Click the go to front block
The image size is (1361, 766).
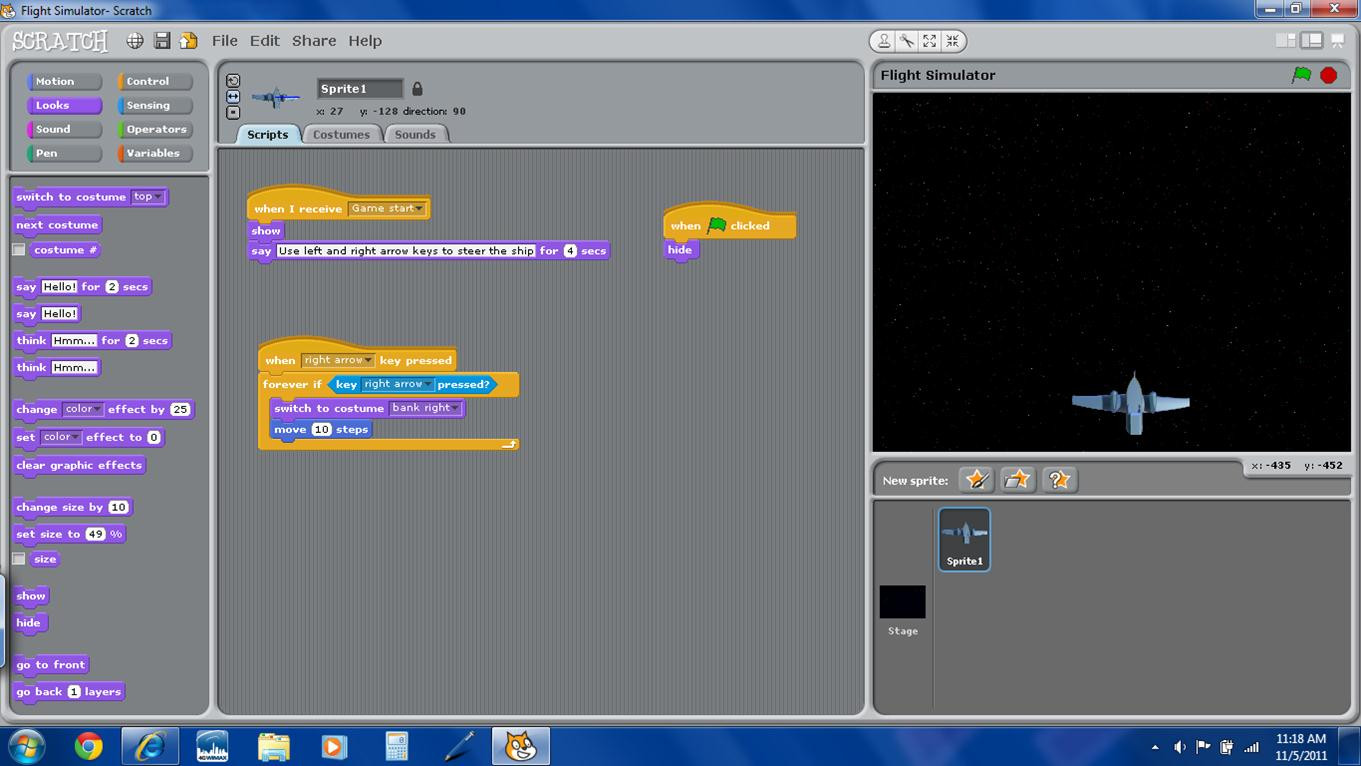(51, 665)
